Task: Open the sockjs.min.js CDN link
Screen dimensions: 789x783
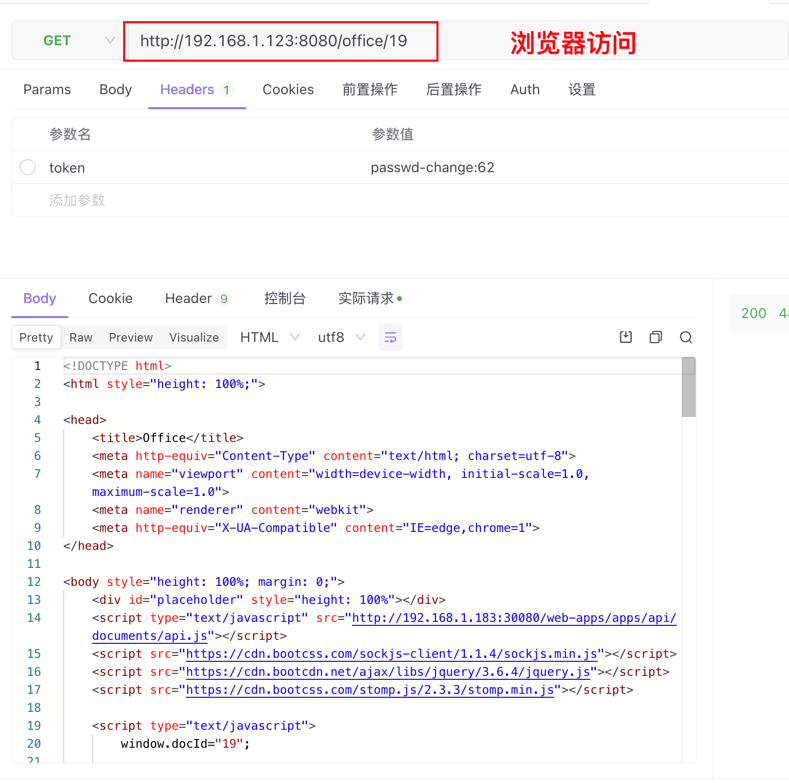Action: [391, 654]
